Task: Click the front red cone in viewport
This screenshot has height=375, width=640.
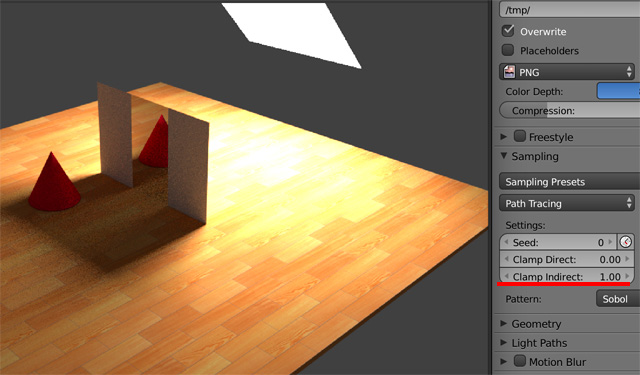Action: [x=53, y=186]
